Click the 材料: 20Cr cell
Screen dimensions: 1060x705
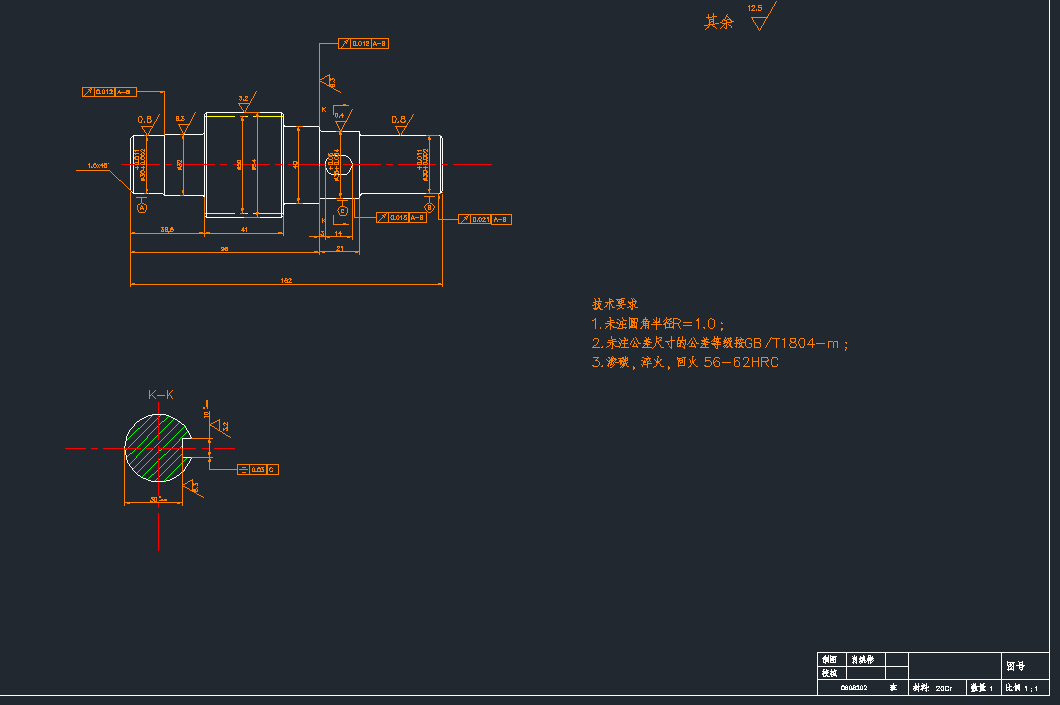click(x=937, y=688)
